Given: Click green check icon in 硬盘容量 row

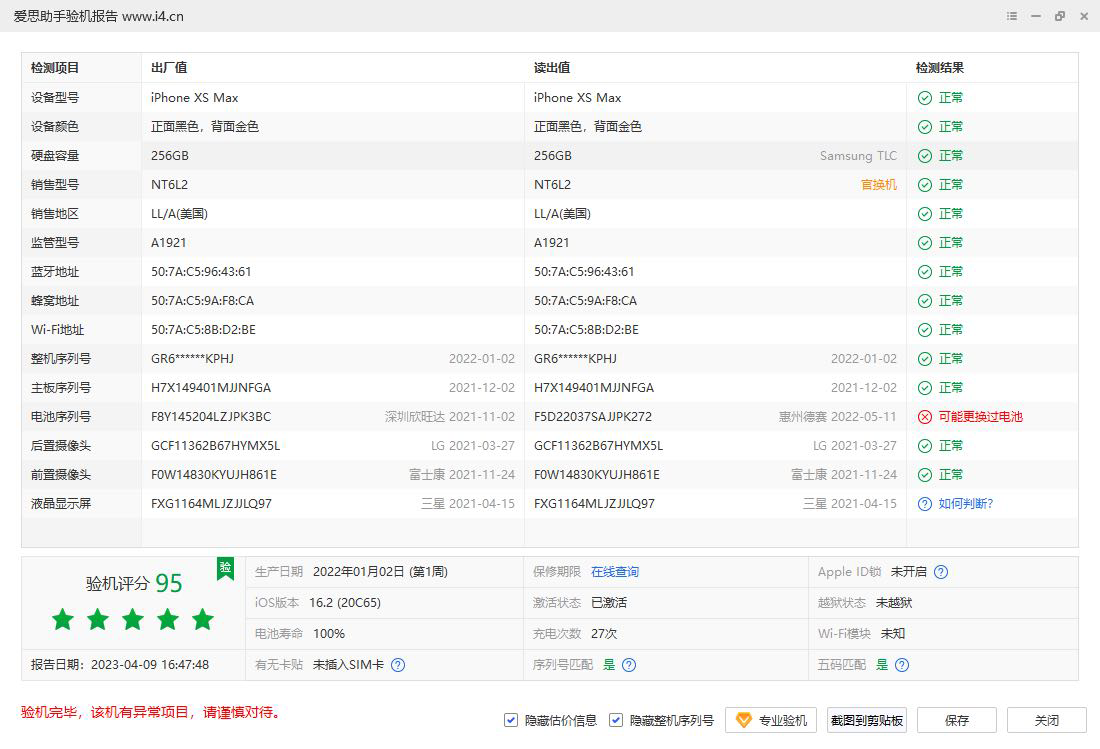Looking at the screenshot, I should 925,156.
